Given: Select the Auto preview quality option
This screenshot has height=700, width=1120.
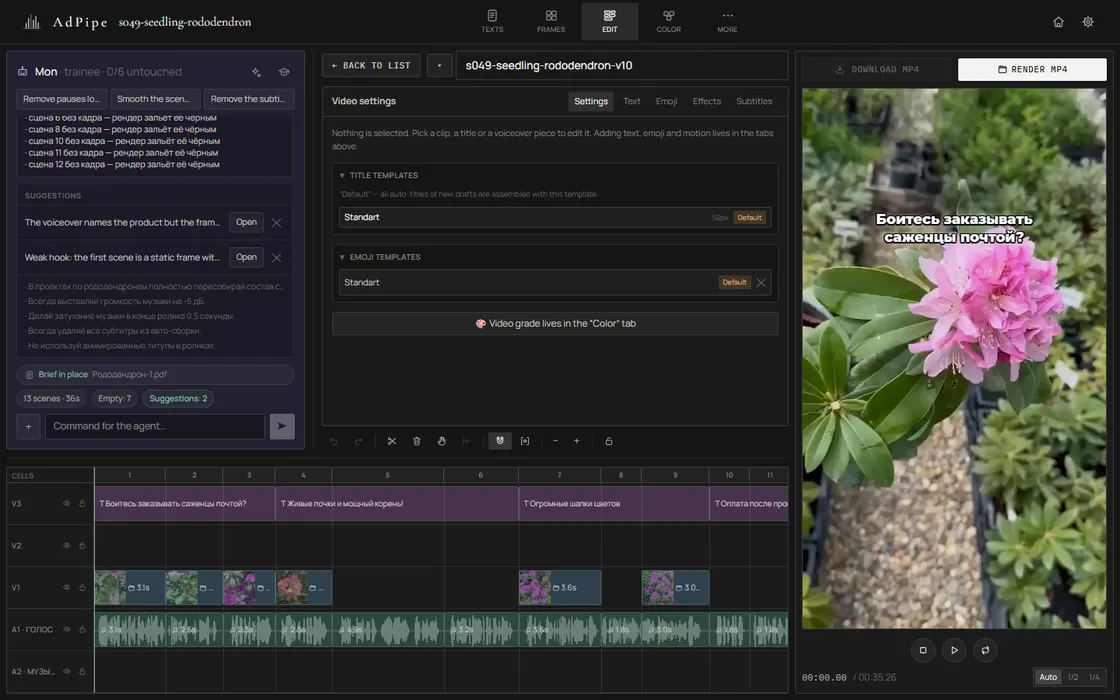Looking at the screenshot, I should point(1048,677).
